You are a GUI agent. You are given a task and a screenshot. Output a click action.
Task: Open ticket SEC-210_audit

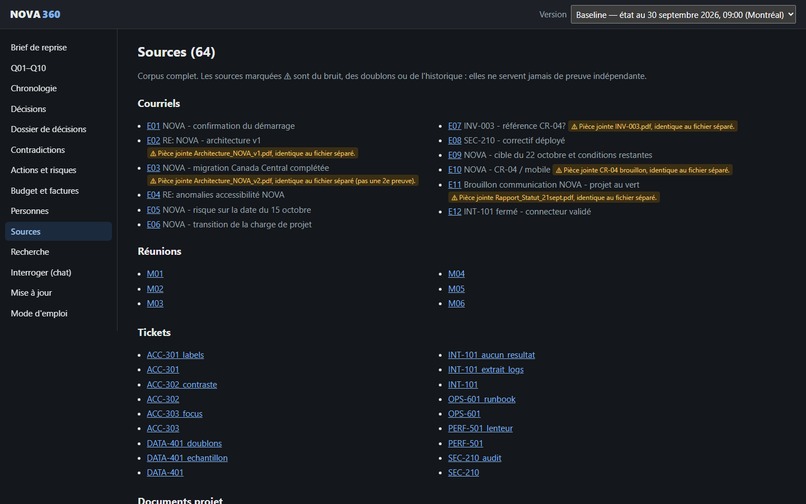(474, 458)
